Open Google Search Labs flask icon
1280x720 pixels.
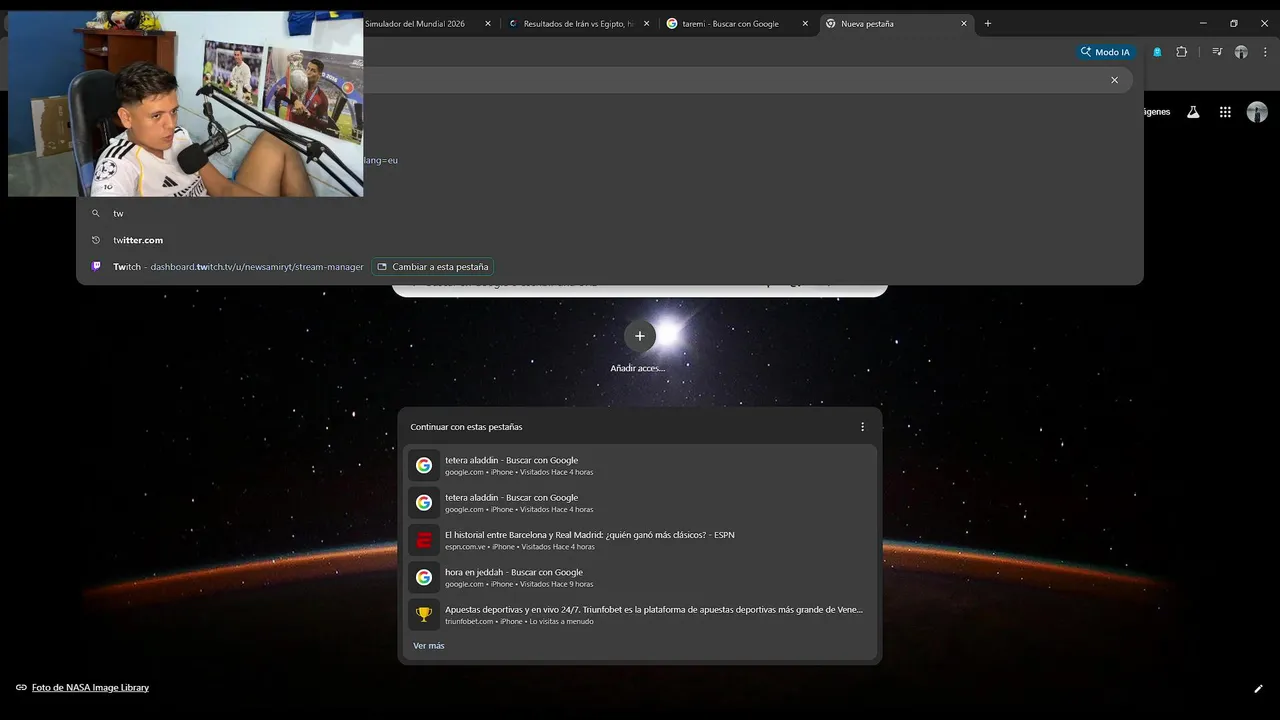[x=1193, y=112]
